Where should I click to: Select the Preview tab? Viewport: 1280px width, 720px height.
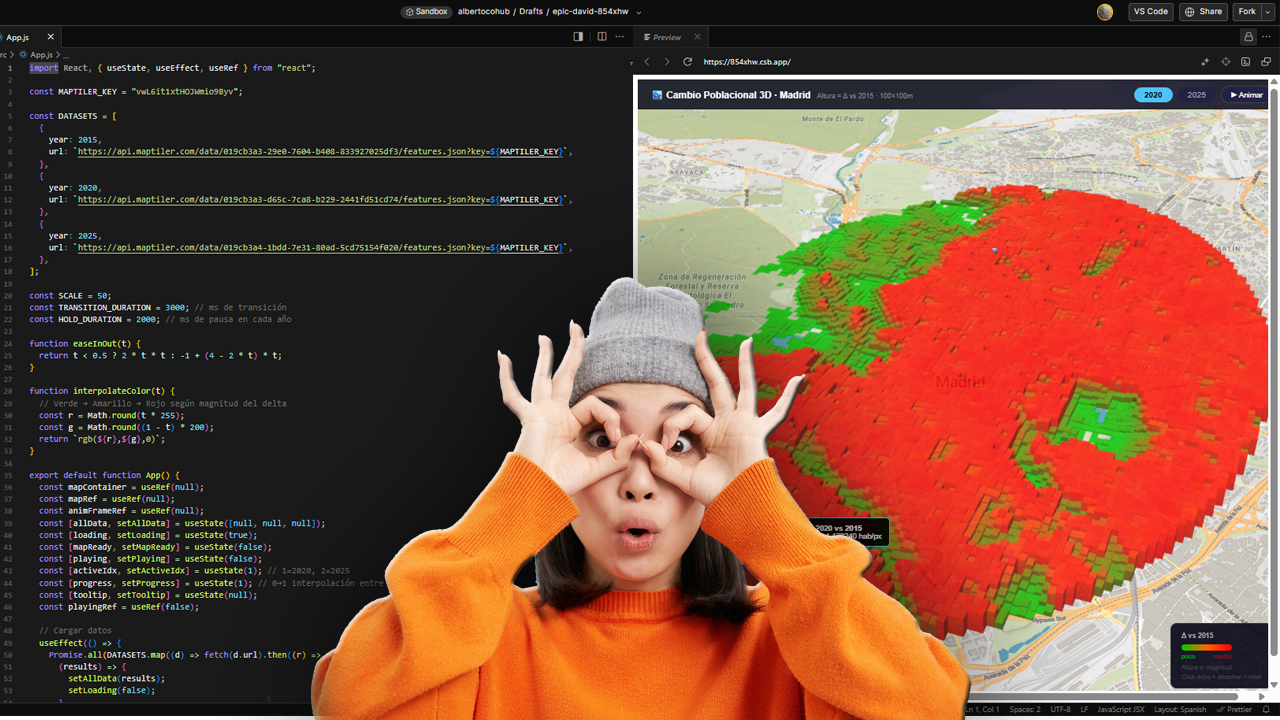point(666,37)
